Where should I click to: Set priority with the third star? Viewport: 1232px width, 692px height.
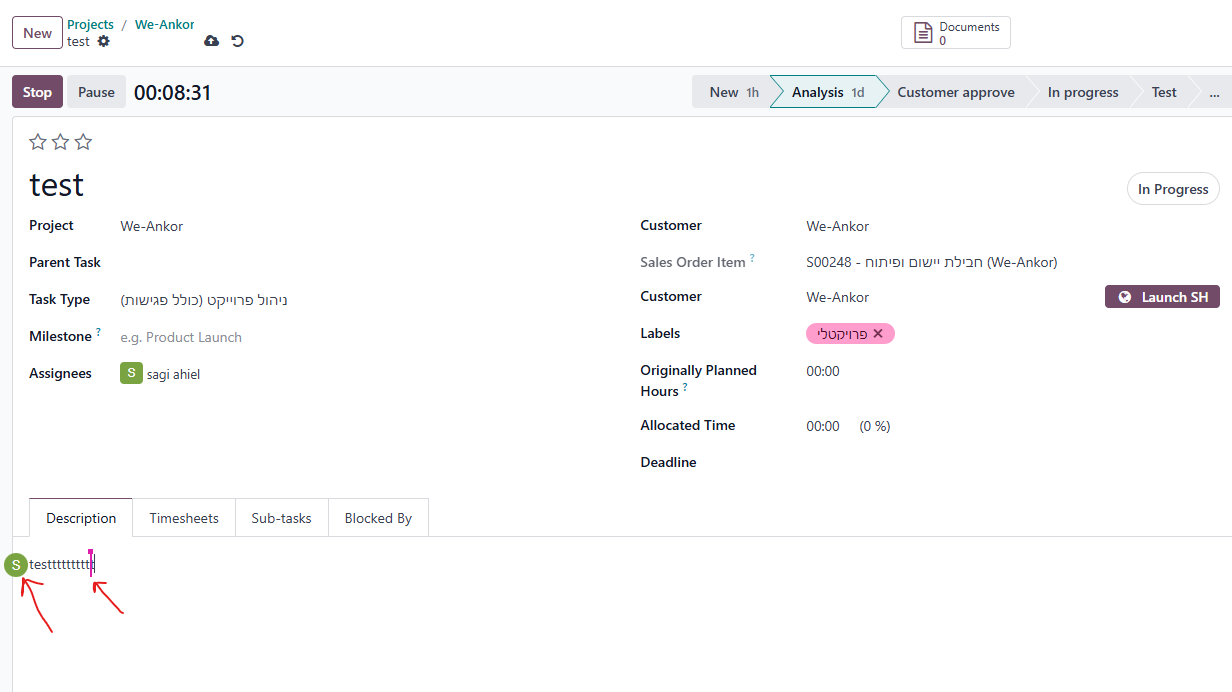pos(83,142)
